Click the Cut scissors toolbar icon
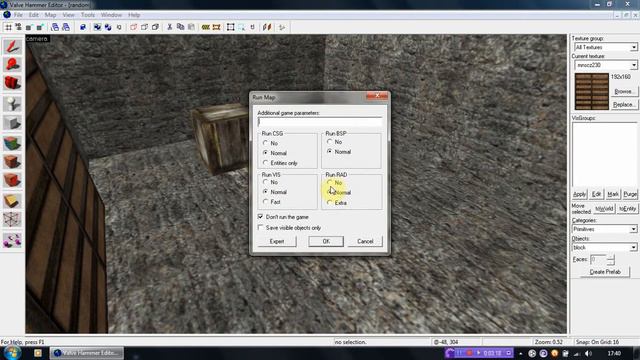Screen dimensions: 640x360 pos(169,27)
